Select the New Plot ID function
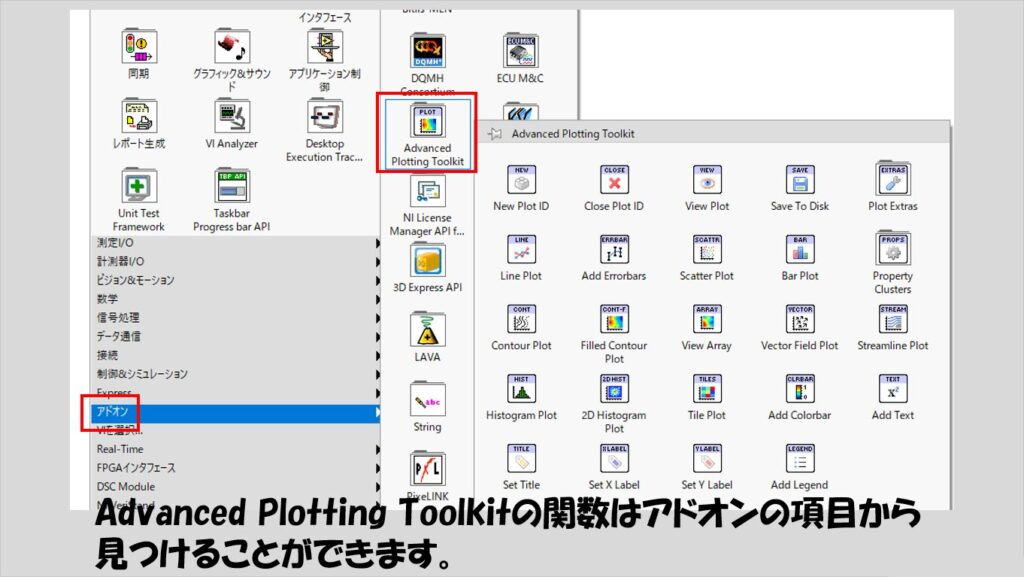This screenshot has width=1024, height=577. (521, 181)
